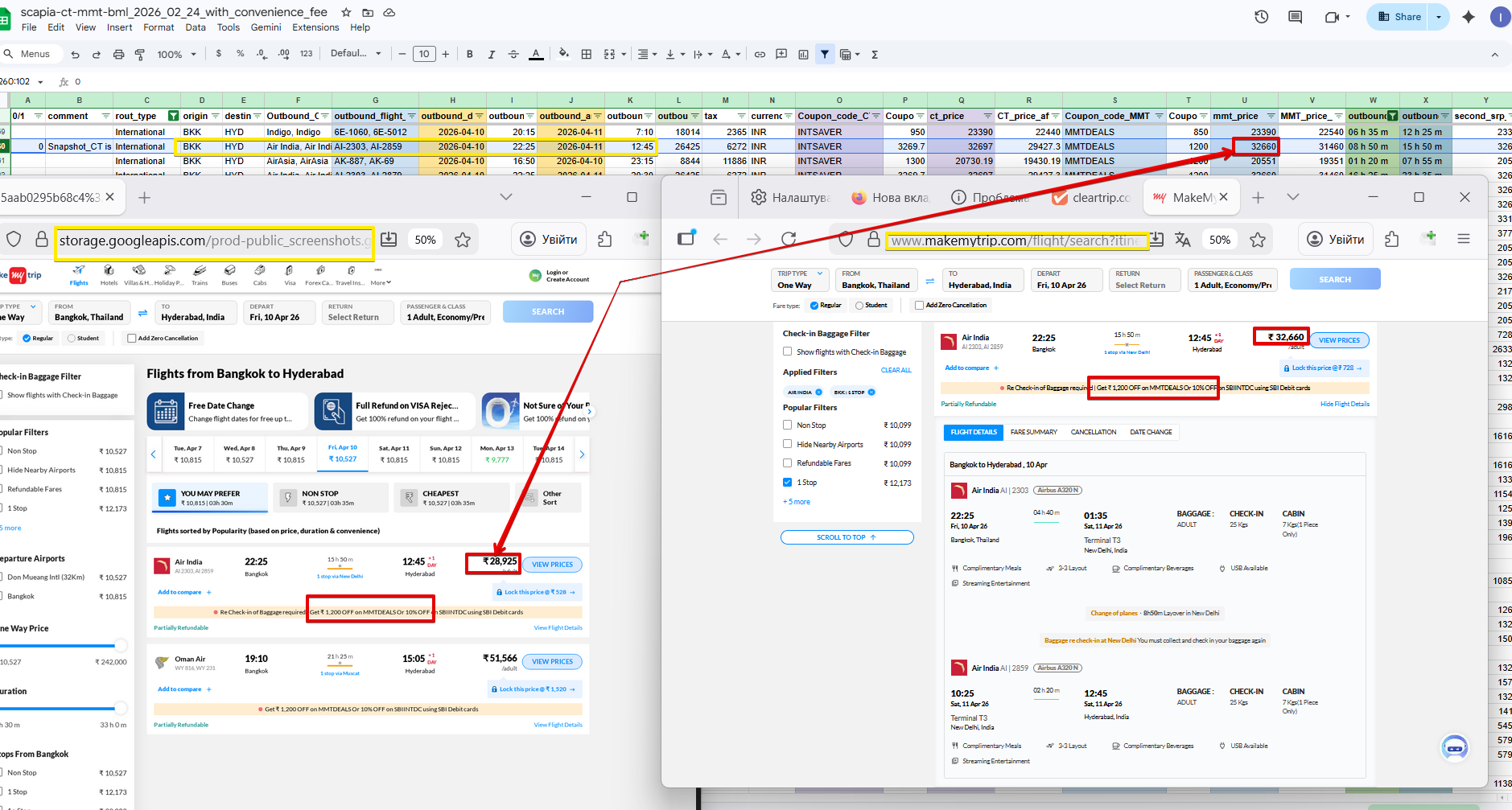The height and width of the screenshot is (810, 1512).
Task: Open the vertical align dropdown
Action: pos(674,54)
